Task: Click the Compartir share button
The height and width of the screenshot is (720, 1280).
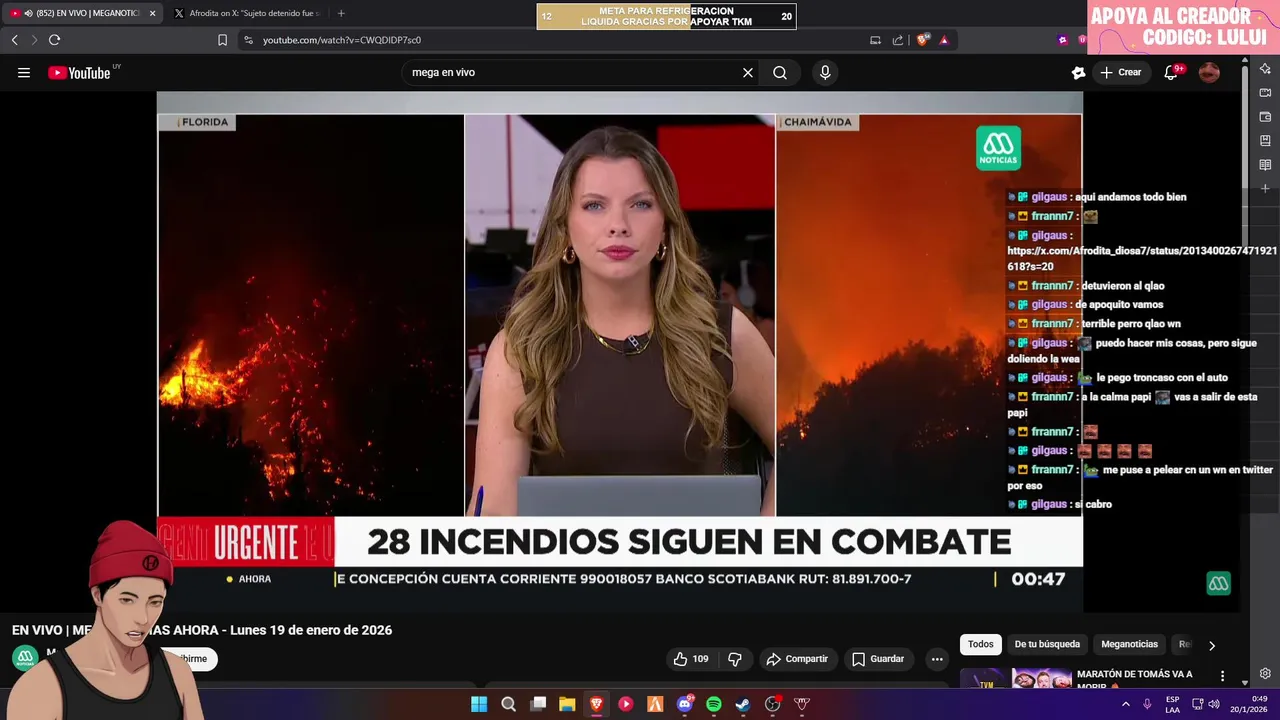Action: tap(797, 659)
